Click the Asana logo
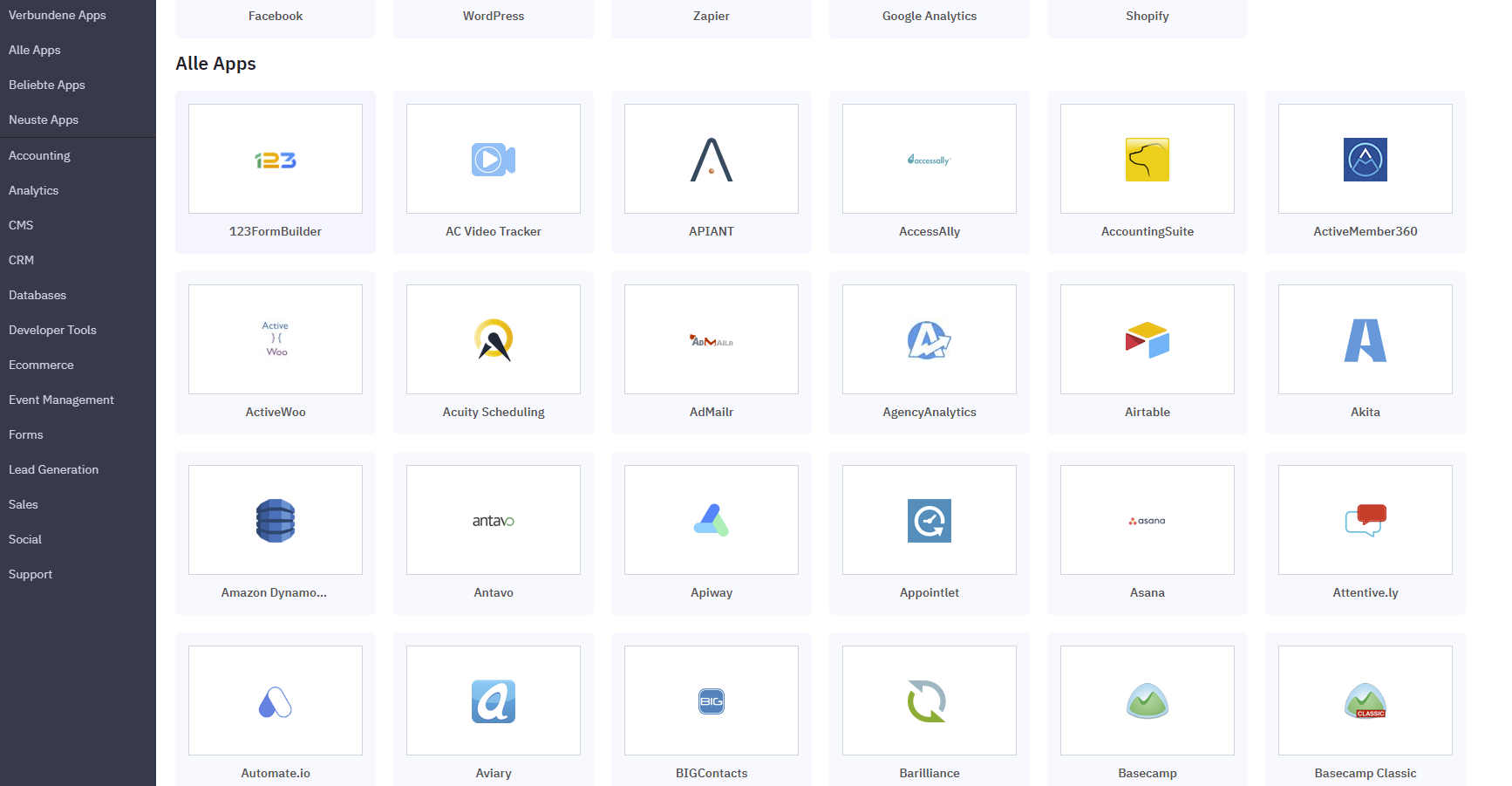The height and width of the screenshot is (786, 1512). click(1148, 521)
